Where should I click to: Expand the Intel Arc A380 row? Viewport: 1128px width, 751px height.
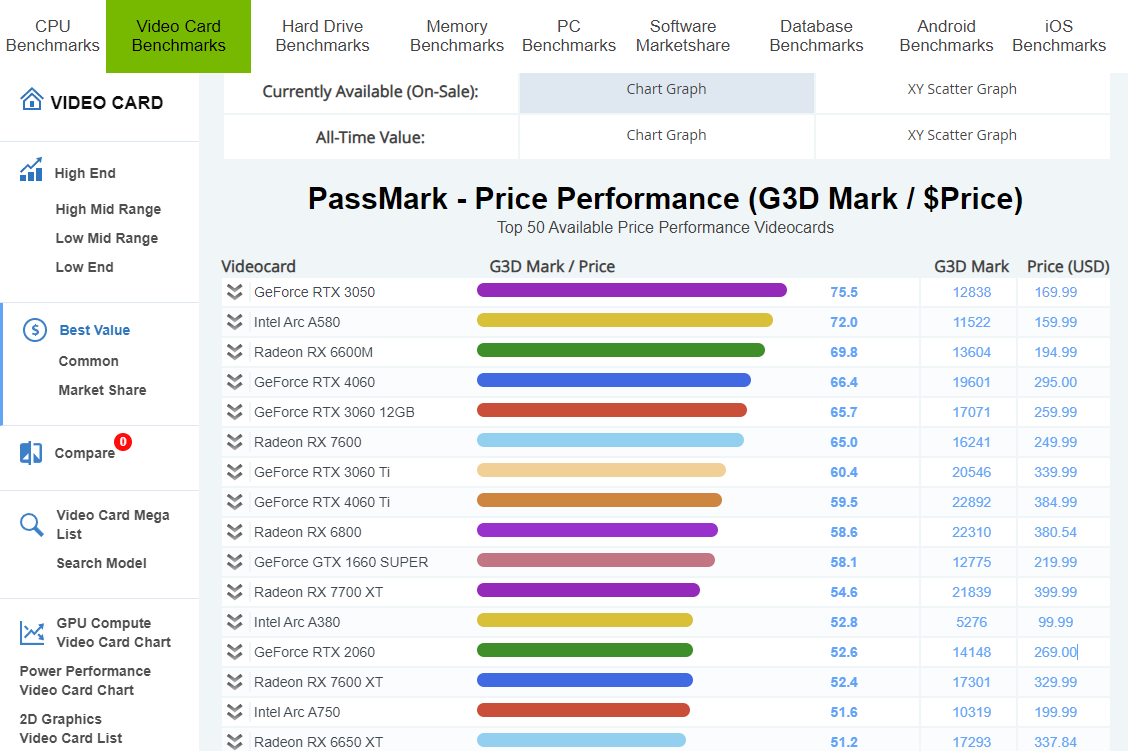pos(235,622)
